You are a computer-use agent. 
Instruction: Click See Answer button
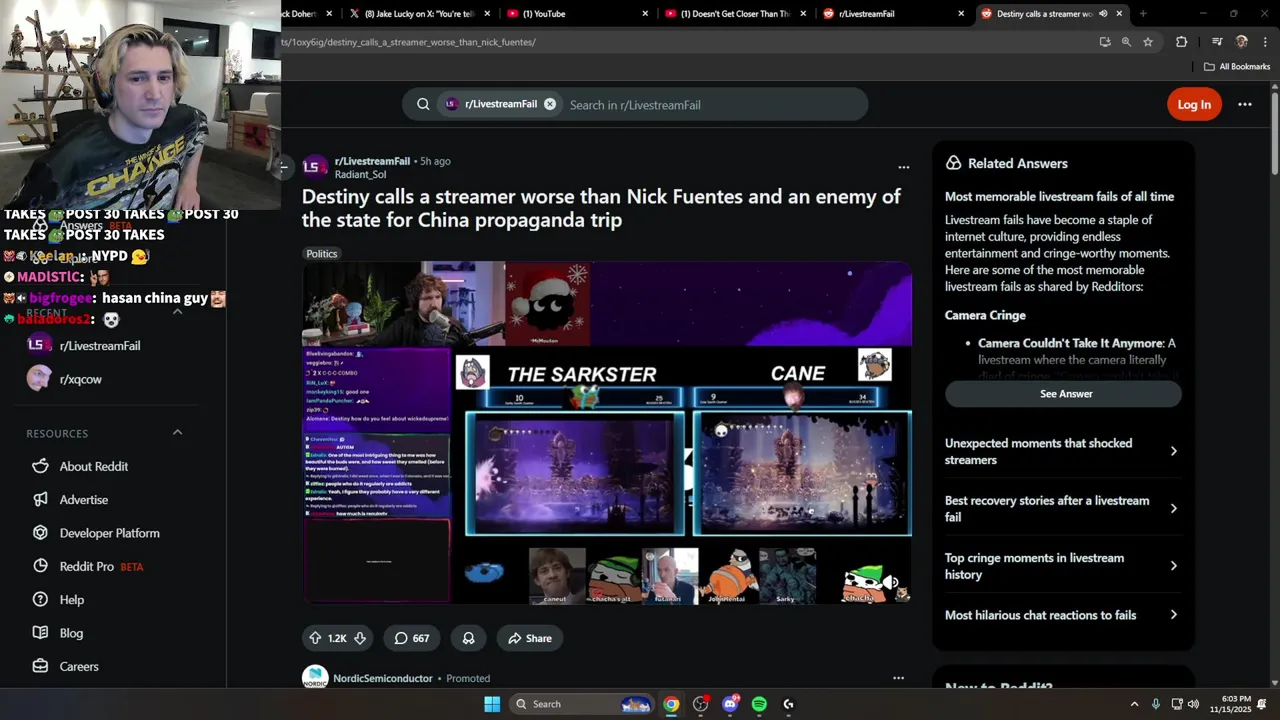1066,394
